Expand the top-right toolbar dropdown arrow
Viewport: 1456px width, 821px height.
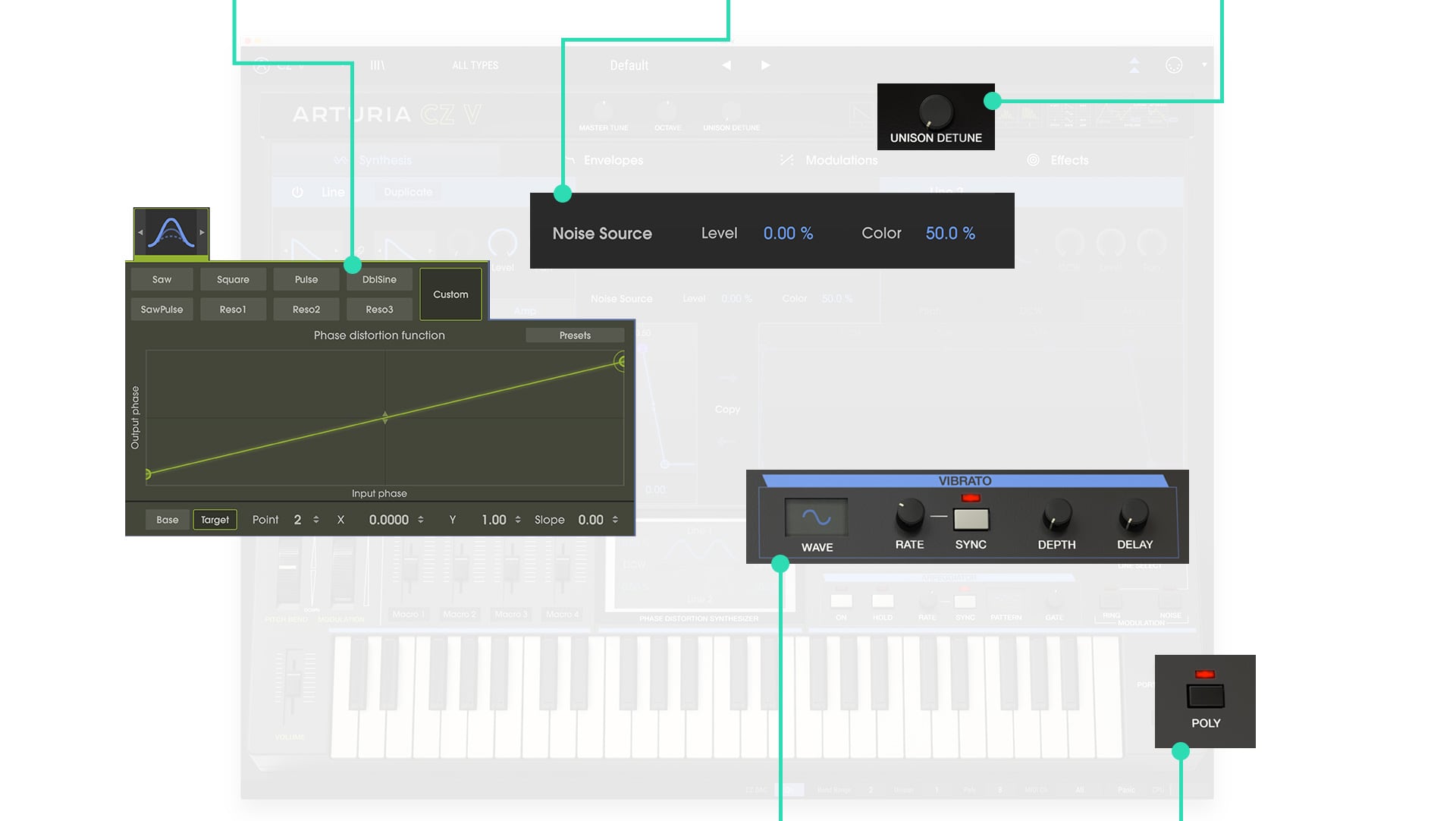(x=1203, y=65)
